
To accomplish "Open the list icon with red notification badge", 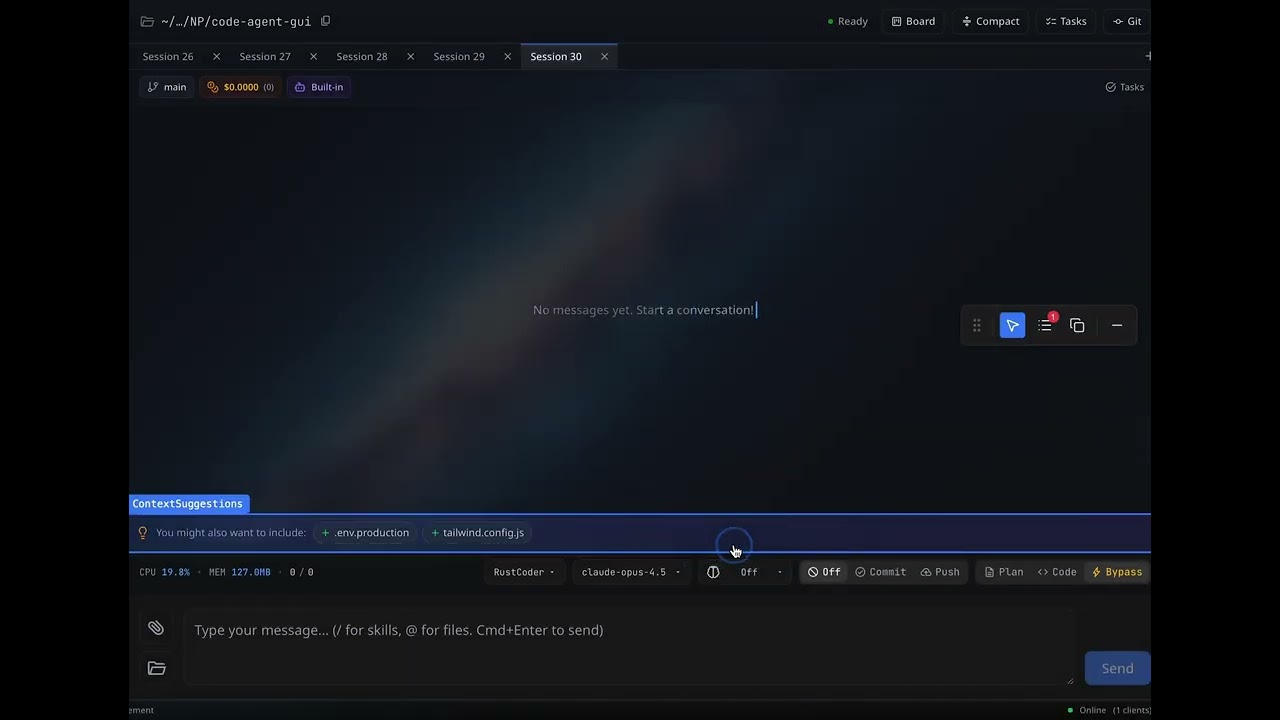I will pos(1045,326).
